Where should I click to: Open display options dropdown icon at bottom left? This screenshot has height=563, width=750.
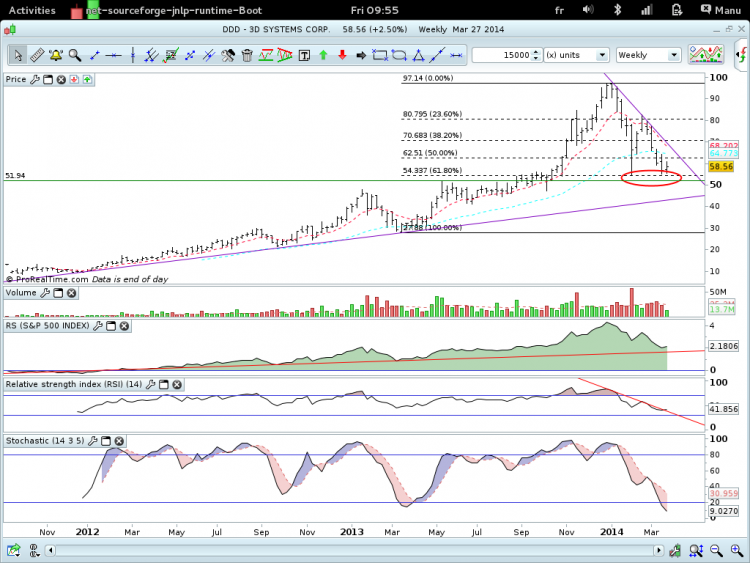tap(34, 551)
